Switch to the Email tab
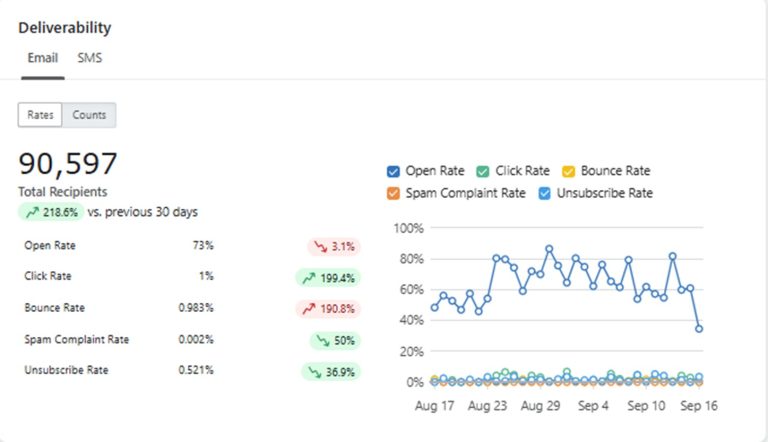The width and height of the screenshot is (768, 442). (x=42, y=58)
